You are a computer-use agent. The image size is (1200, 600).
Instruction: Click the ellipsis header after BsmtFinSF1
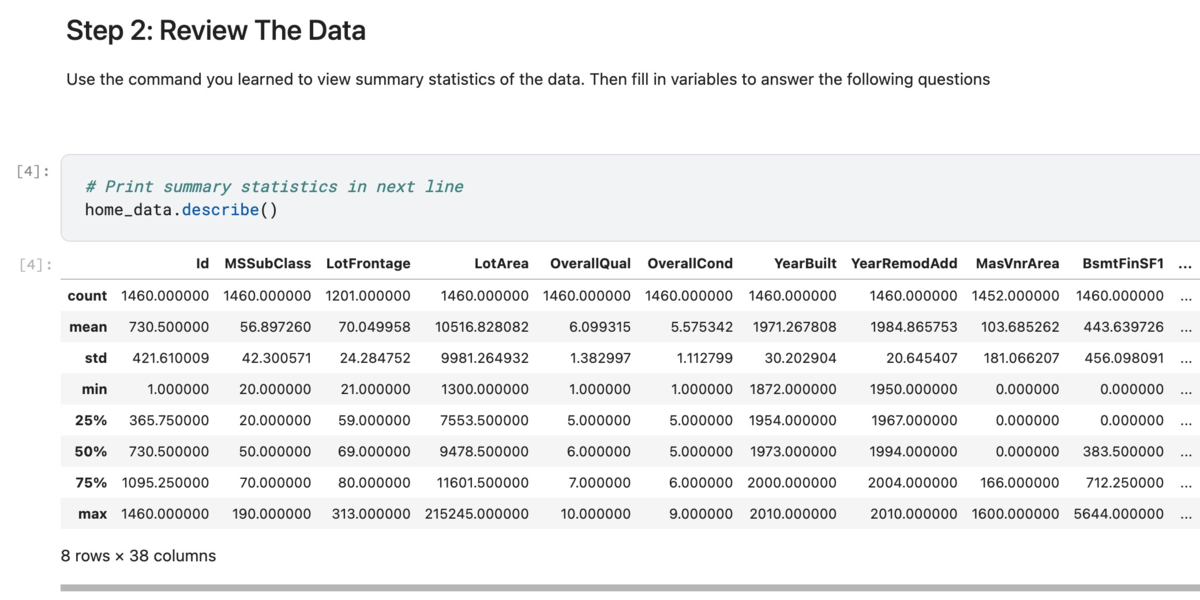(1184, 264)
